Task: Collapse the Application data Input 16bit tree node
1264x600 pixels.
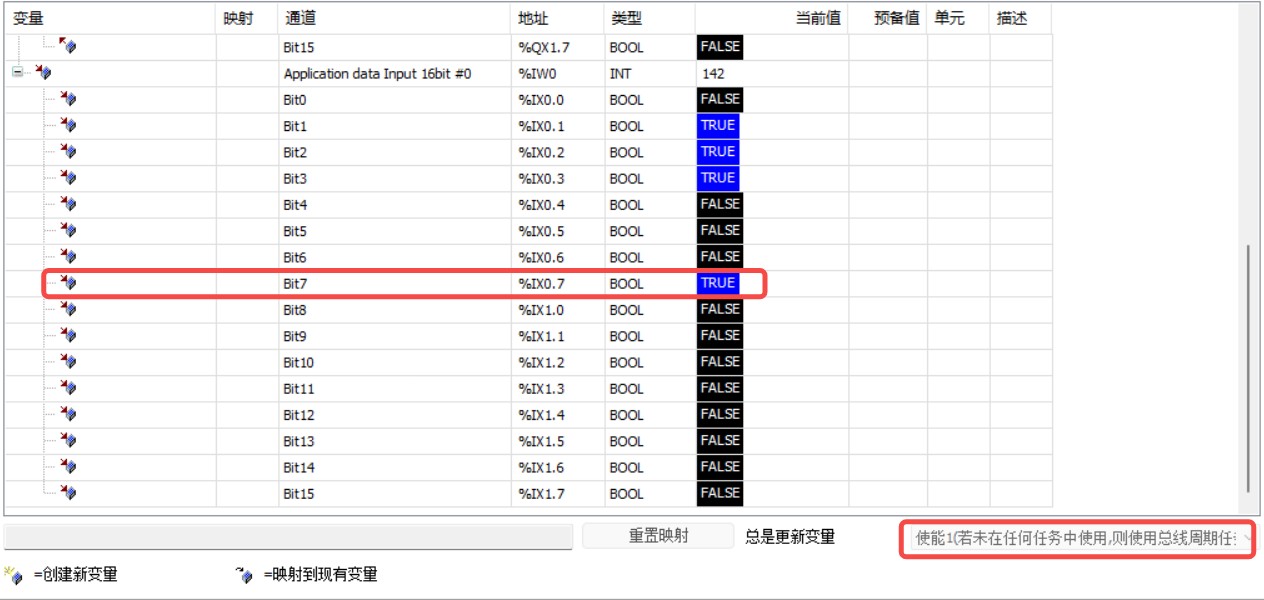Action: (x=17, y=73)
